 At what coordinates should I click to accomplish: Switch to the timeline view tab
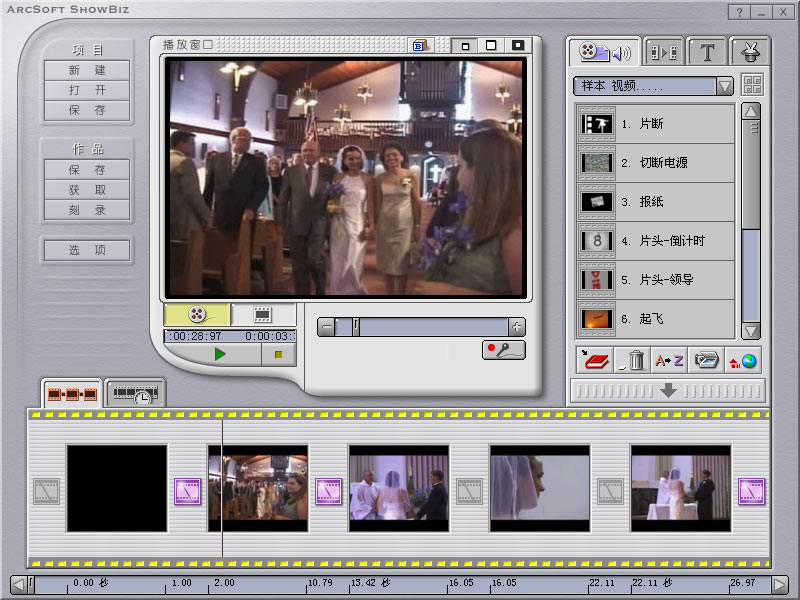point(135,394)
